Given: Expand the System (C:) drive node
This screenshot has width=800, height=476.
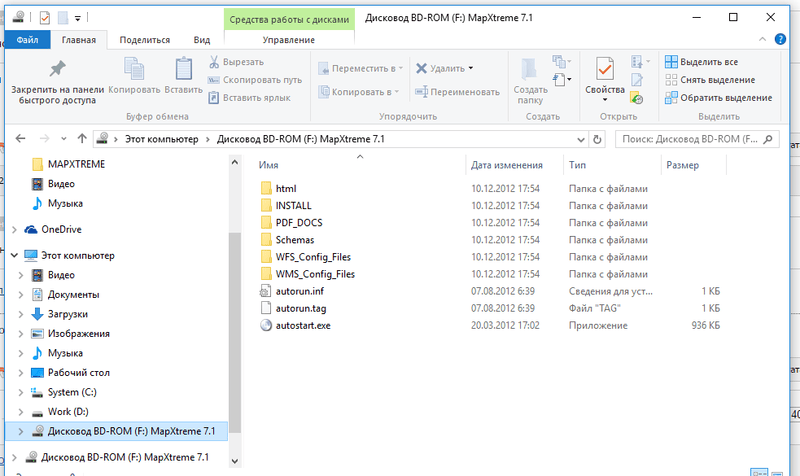Looking at the screenshot, I should coord(23,392).
